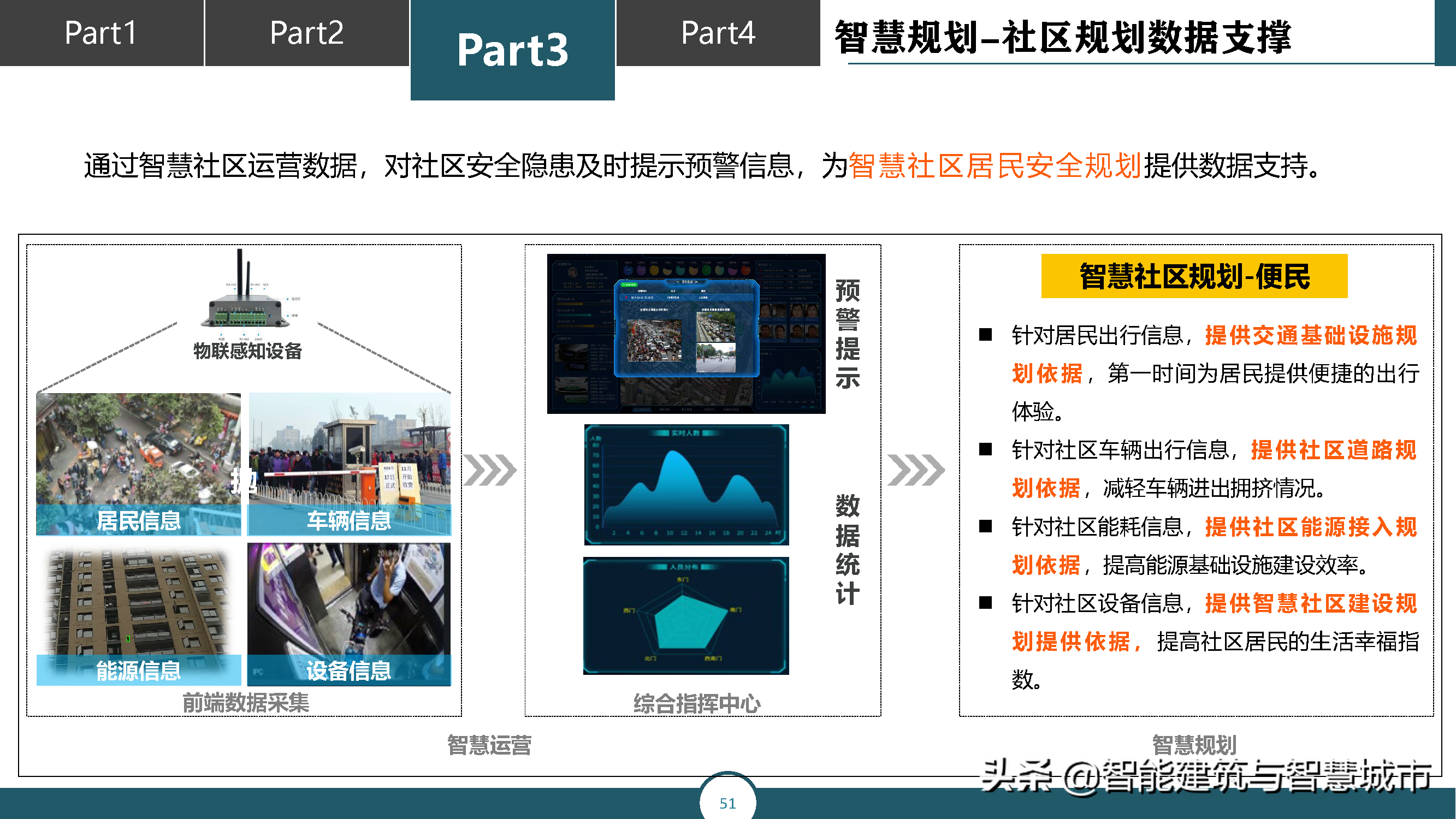Go to the Part4 tab

click(x=718, y=33)
